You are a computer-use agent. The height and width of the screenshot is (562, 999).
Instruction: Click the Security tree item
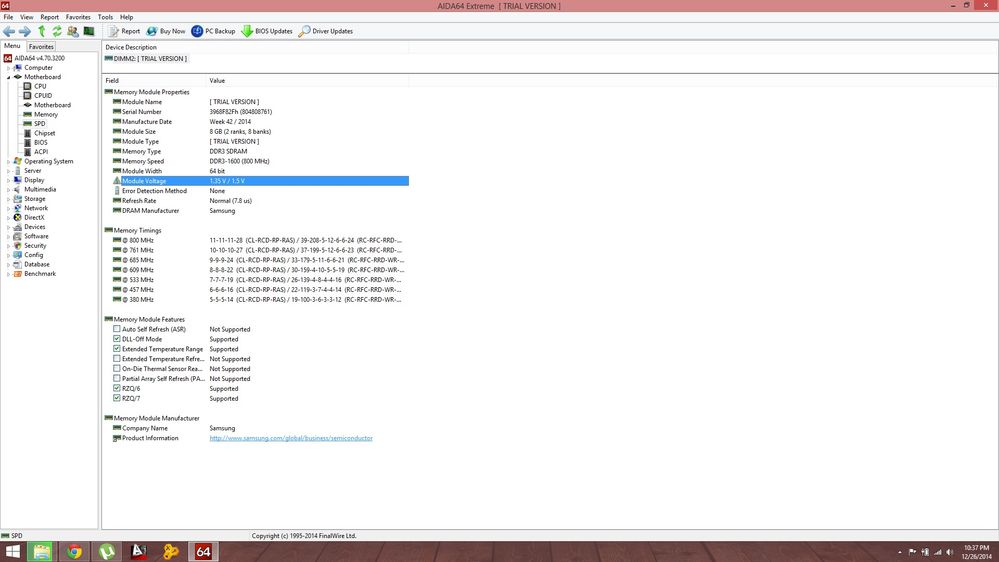(x=35, y=245)
